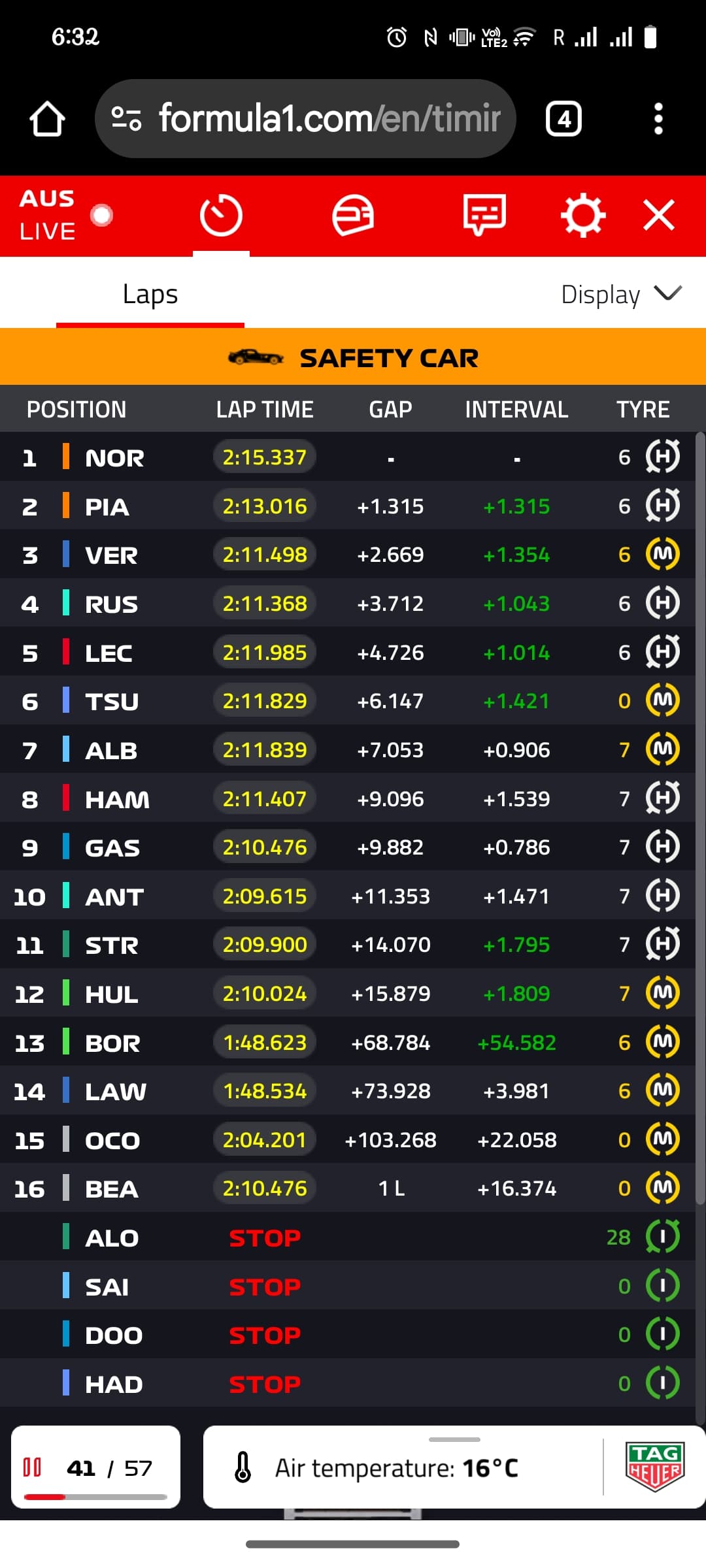Expand the Display dropdown

(x=621, y=295)
